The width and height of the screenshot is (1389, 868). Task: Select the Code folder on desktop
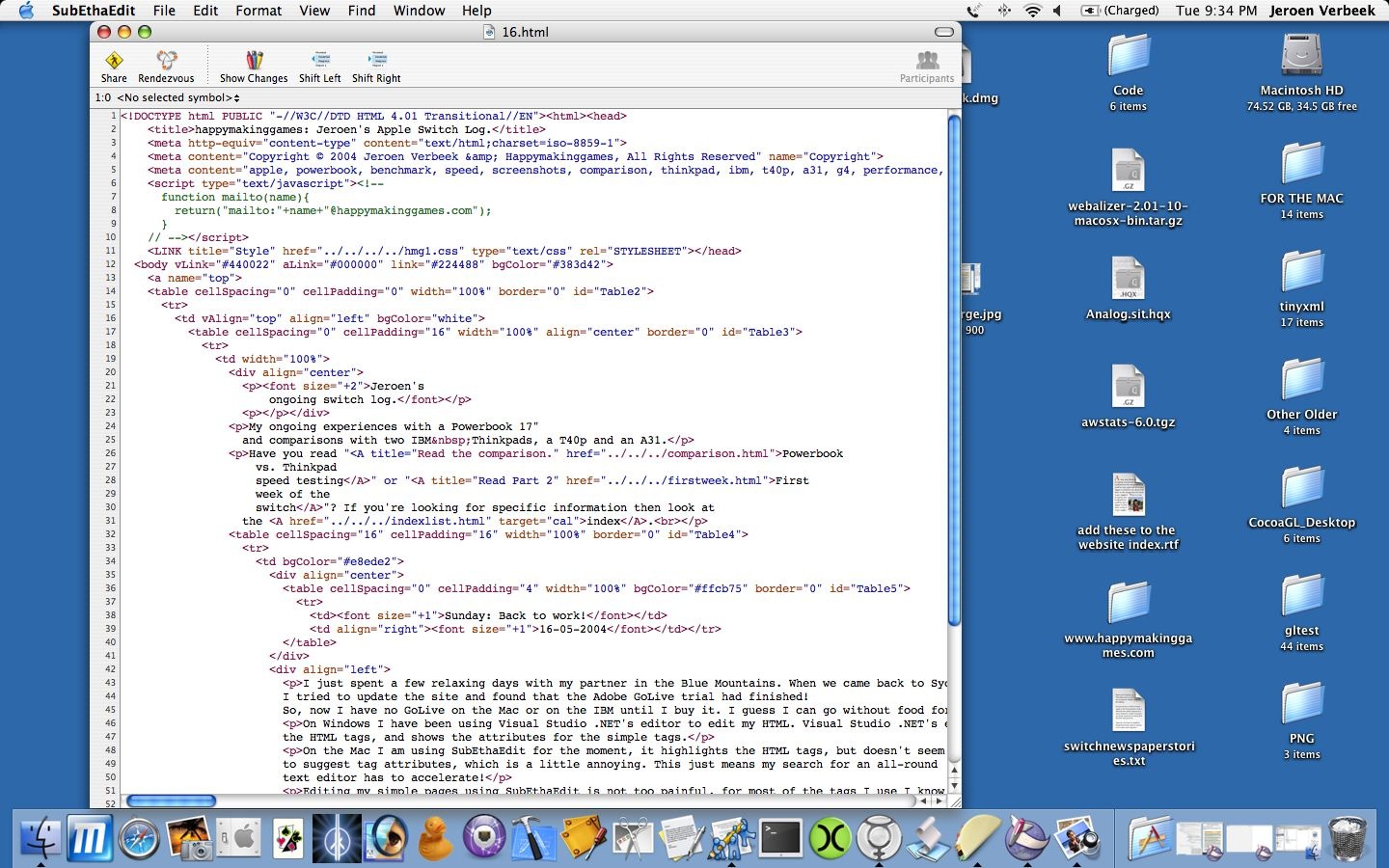pyautogui.click(x=1128, y=56)
